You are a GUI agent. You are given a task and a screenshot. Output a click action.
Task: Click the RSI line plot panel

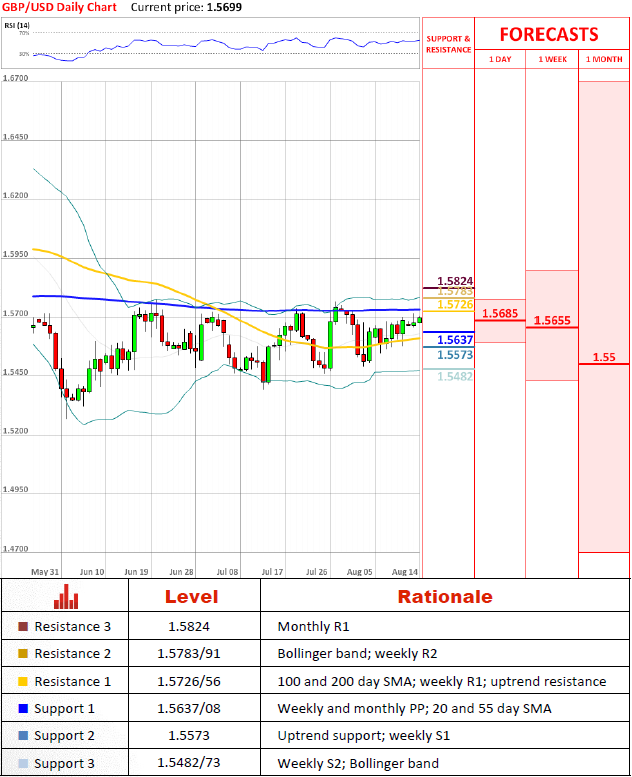211,44
